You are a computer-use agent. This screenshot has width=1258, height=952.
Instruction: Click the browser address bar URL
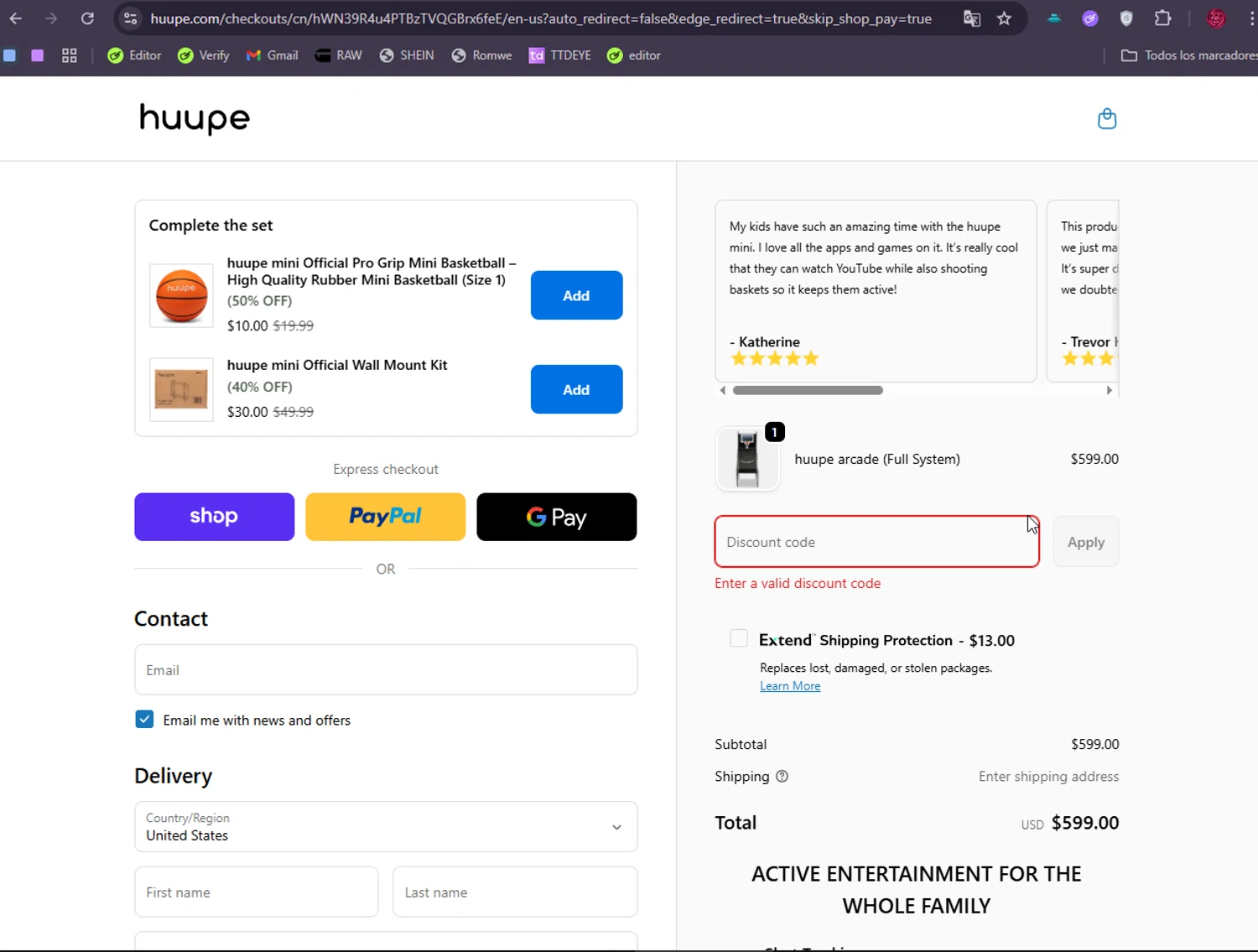(x=541, y=18)
